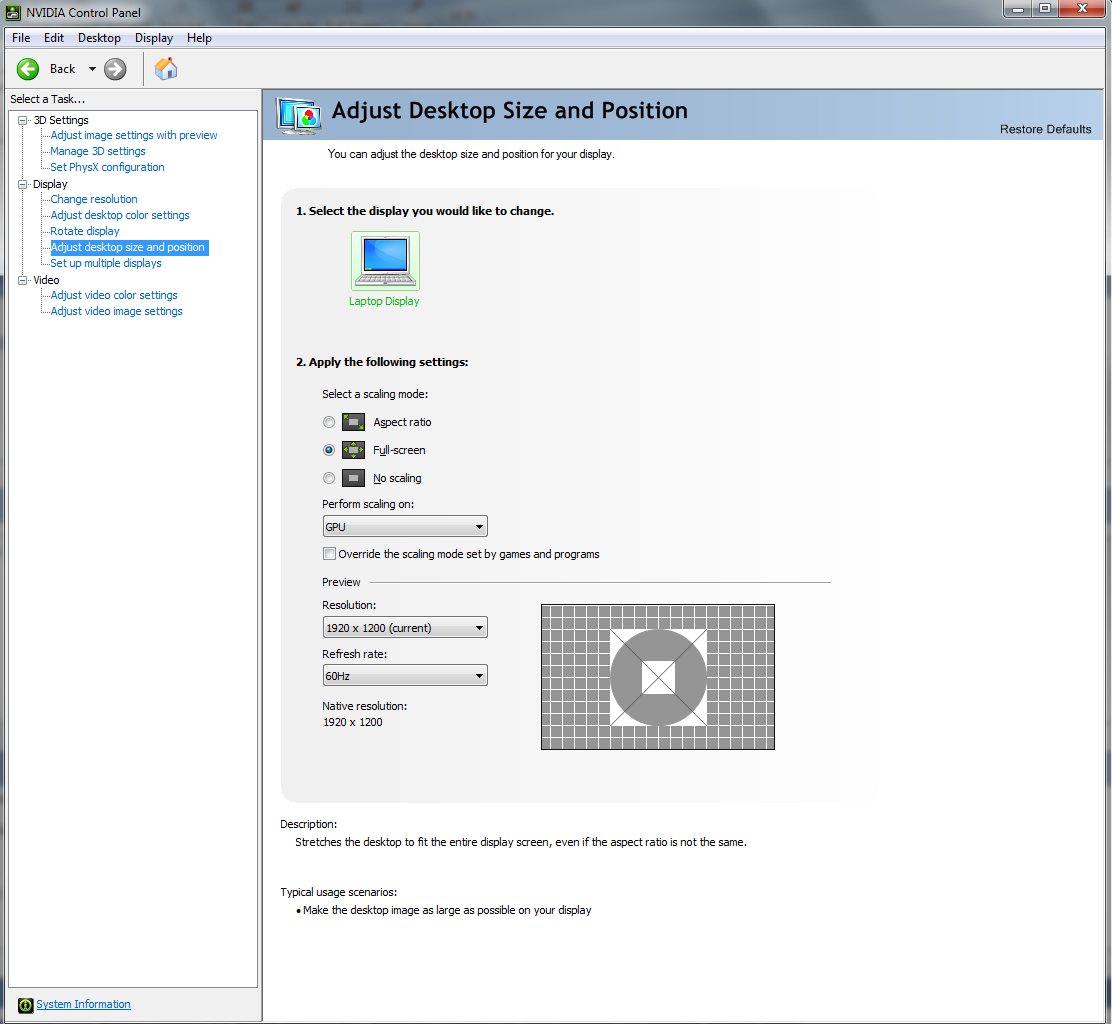The width and height of the screenshot is (1112, 1024).
Task: Click the Native resolution 1920 x 1200 value
Action: click(x=352, y=722)
